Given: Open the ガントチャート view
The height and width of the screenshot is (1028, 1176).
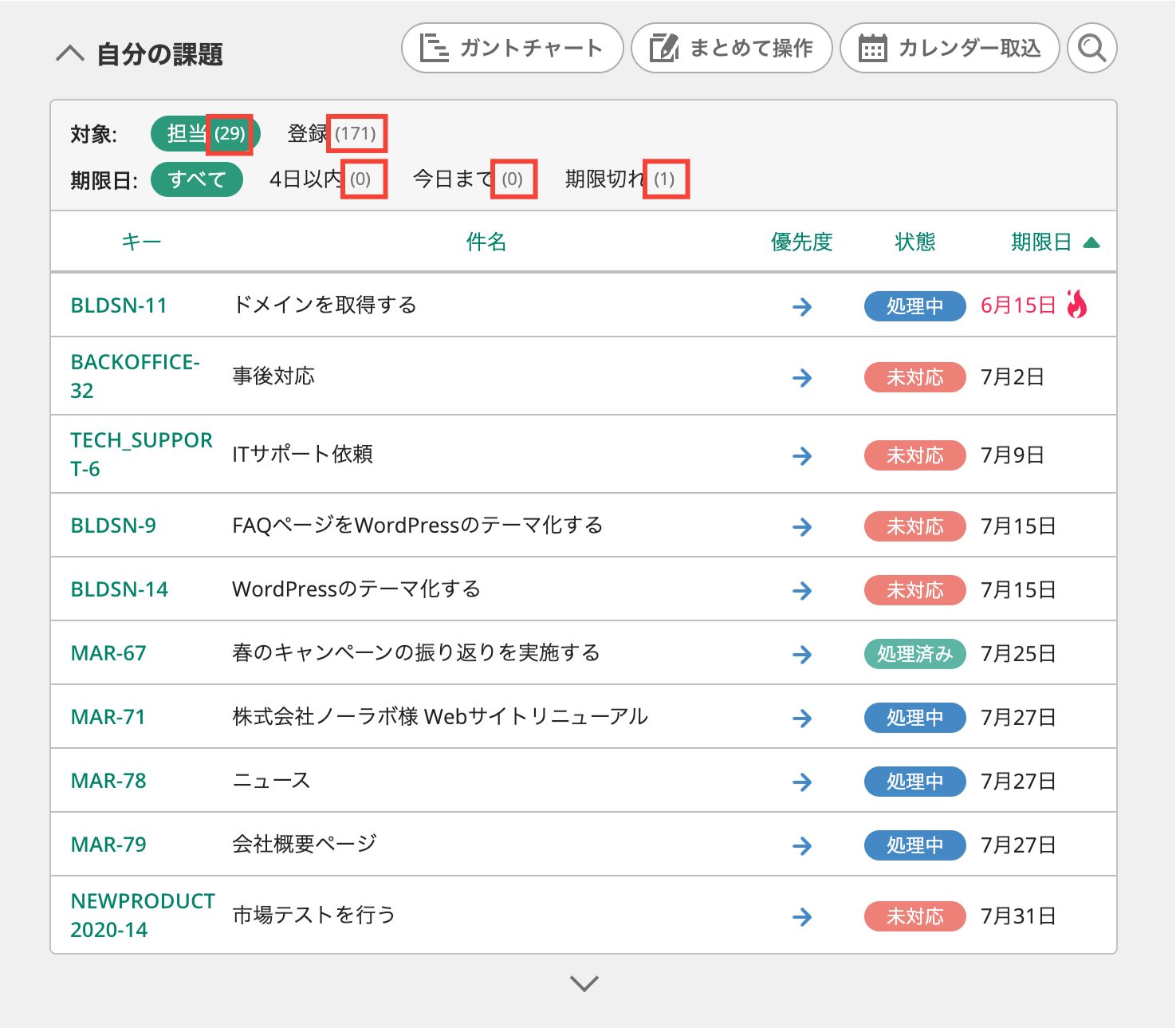Looking at the screenshot, I should tap(512, 48).
